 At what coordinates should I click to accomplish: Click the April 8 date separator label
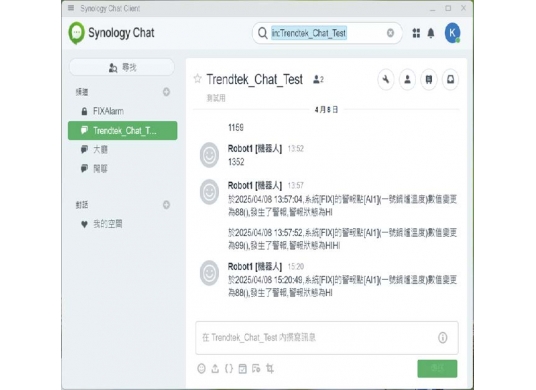click(326, 110)
